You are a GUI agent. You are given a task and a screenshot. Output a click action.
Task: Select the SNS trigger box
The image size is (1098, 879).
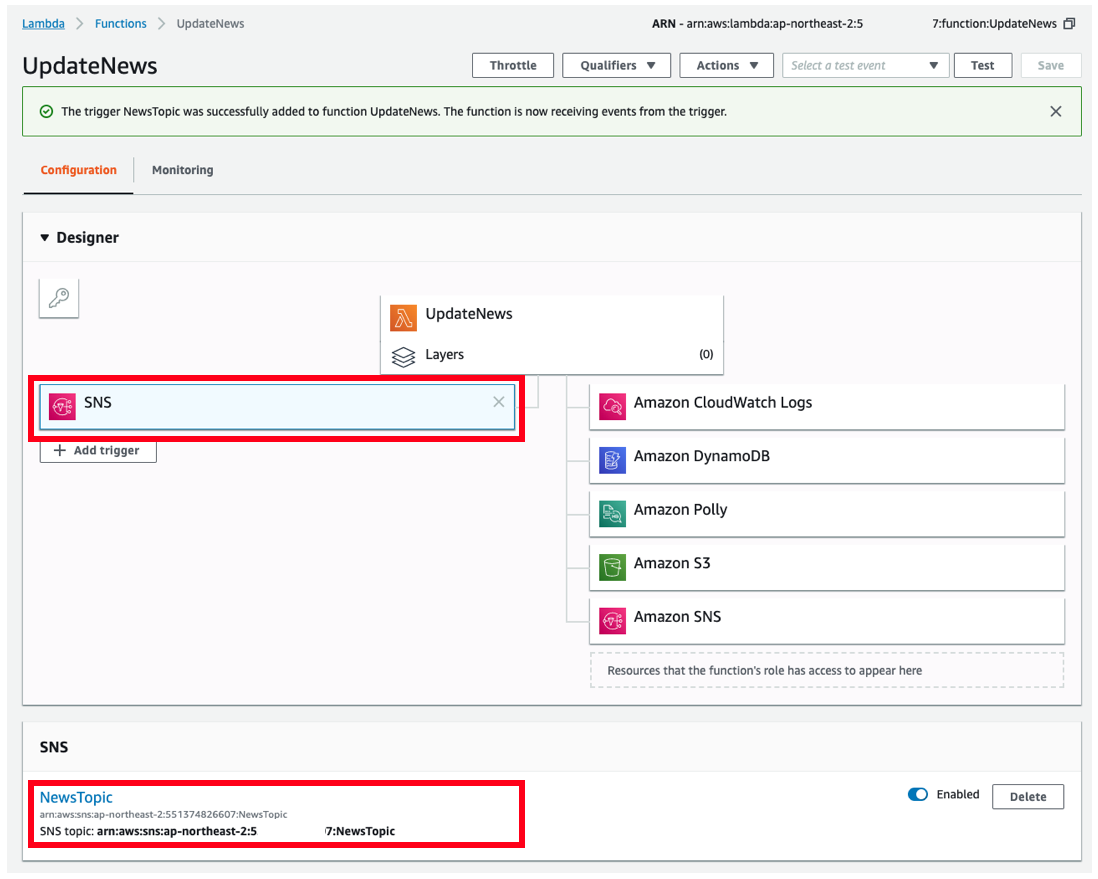[x=277, y=407]
